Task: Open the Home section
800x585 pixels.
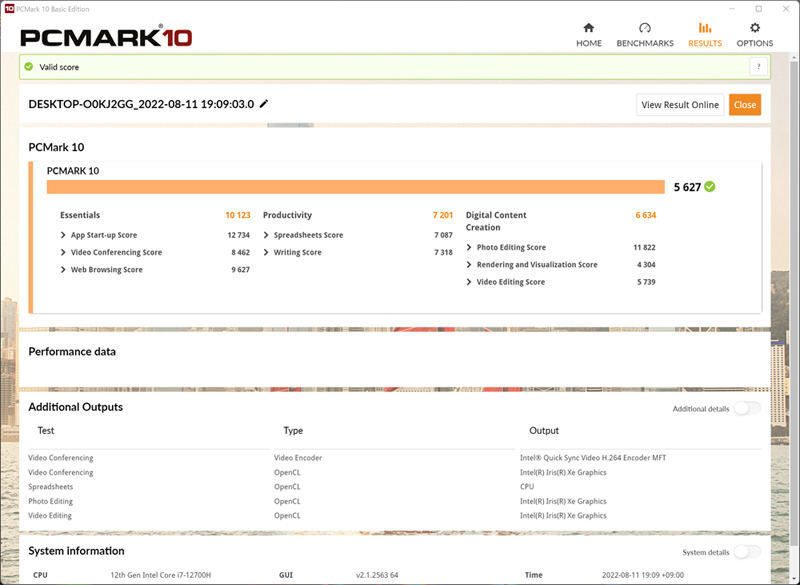Action: (589, 35)
